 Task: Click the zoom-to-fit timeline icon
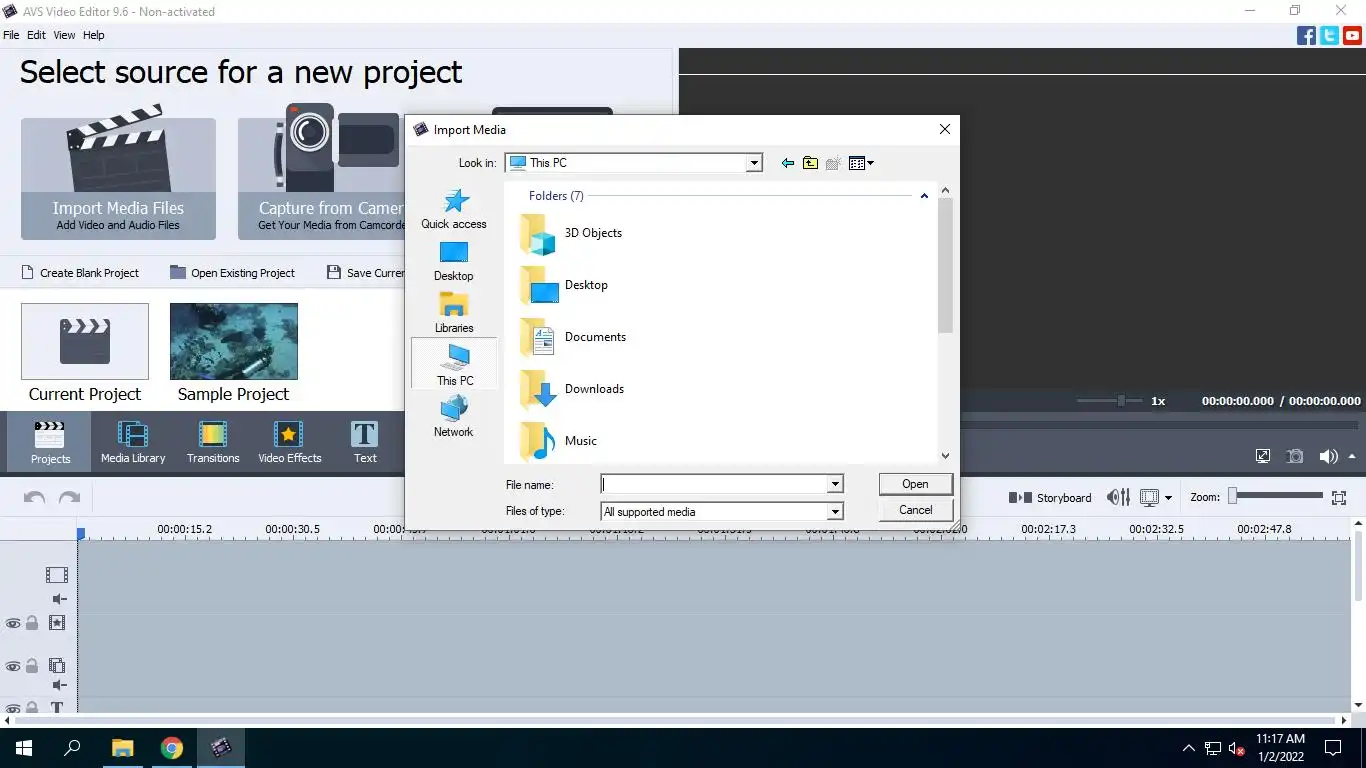1339,497
